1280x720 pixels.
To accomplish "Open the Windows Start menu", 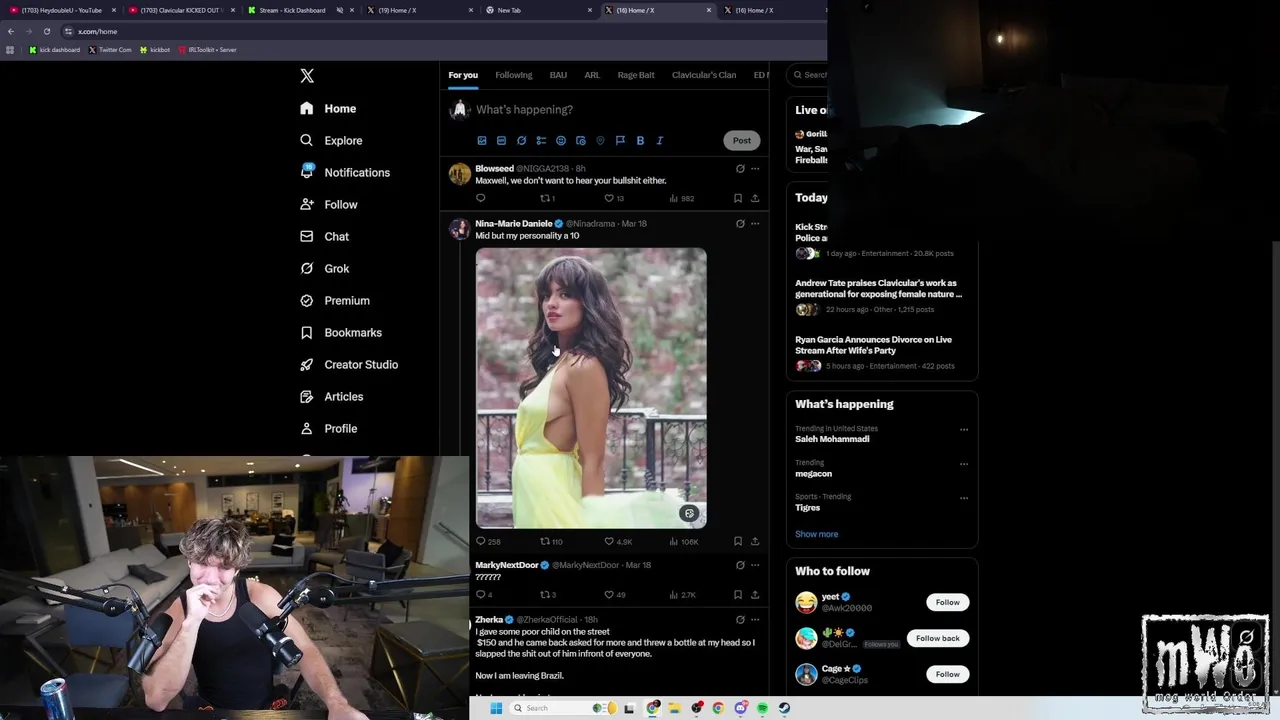I will pyautogui.click(x=495, y=708).
